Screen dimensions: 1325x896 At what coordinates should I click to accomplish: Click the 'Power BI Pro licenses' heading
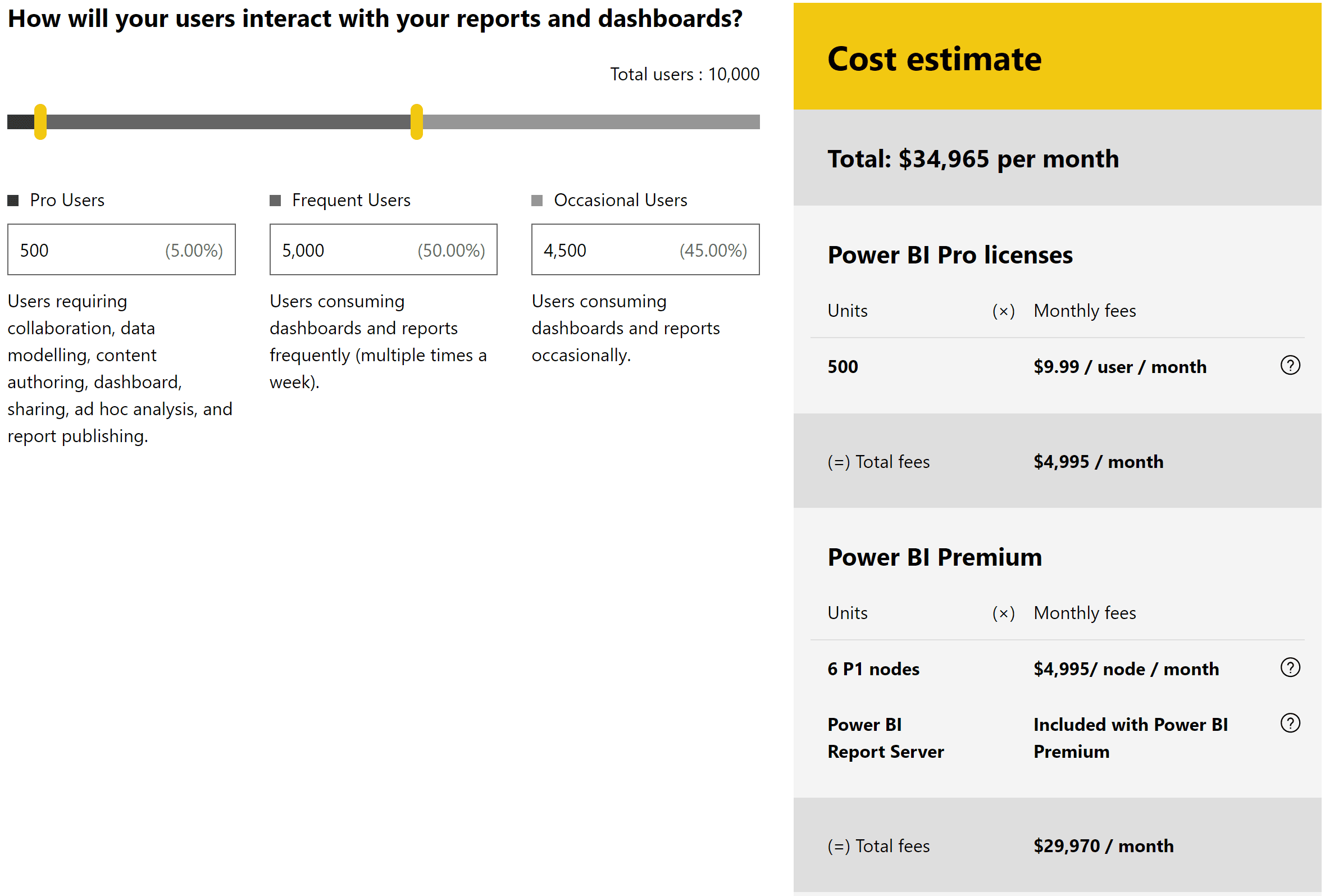click(x=950, y=255)
